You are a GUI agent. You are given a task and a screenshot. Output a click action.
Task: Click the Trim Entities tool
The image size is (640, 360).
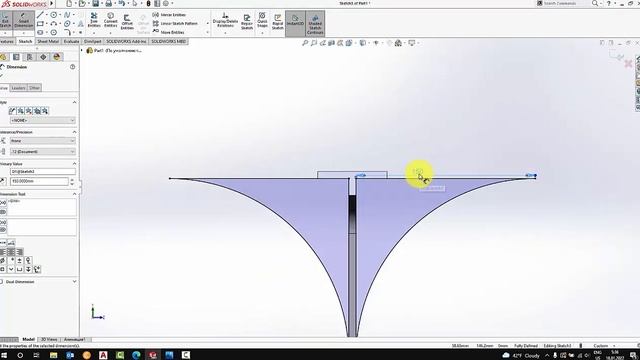pos(94,20)
